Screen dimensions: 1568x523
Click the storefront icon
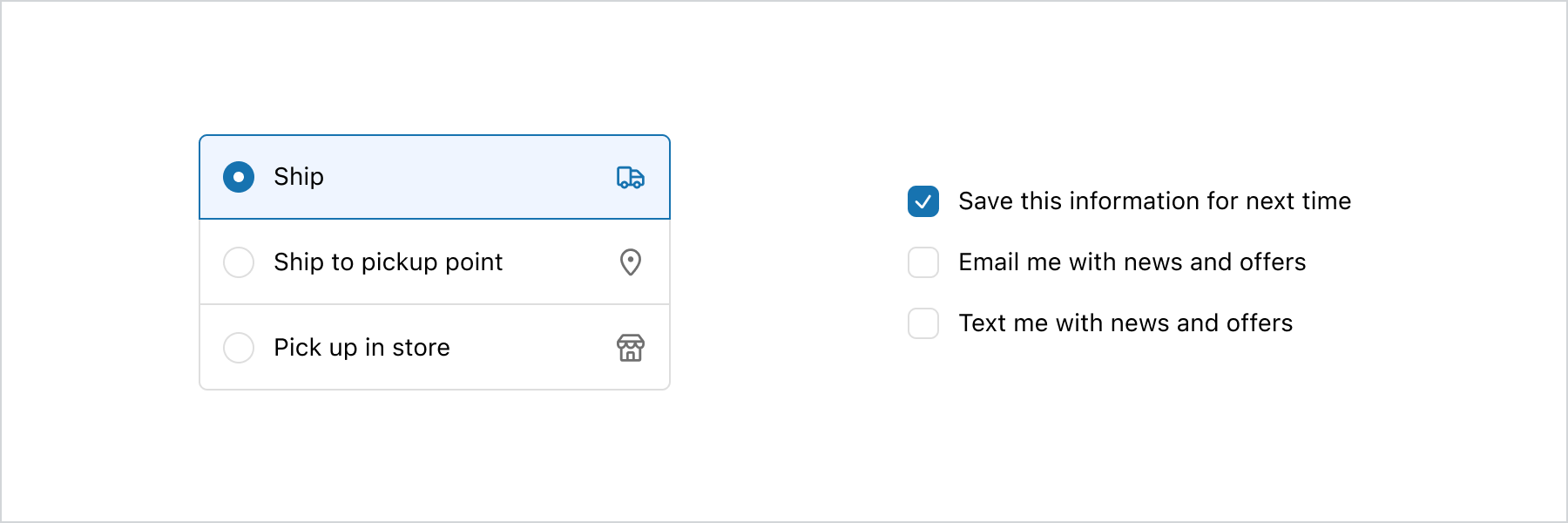631,347
